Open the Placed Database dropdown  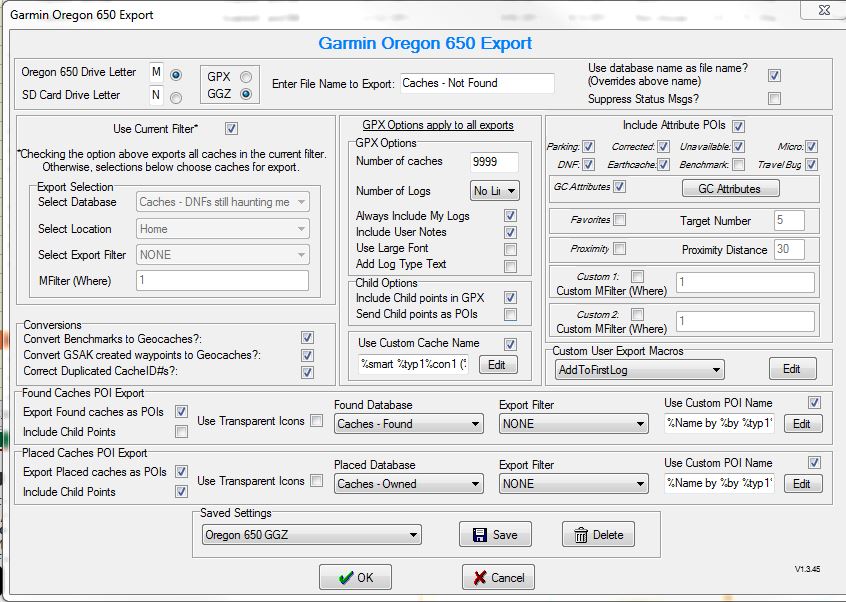[x=408, y=484]
